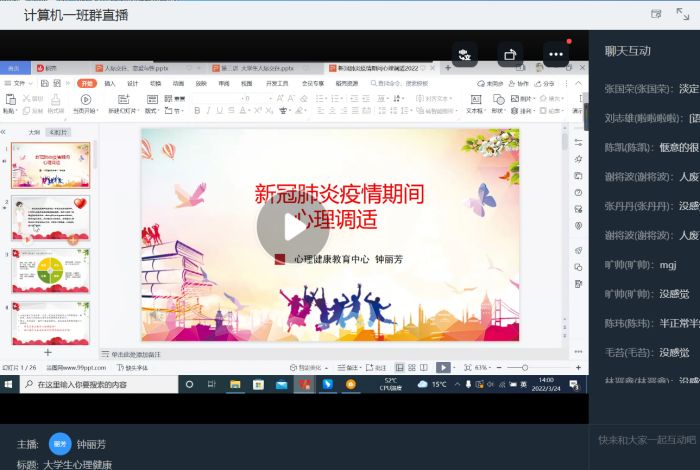Click the camera switch overlay icon
Viewport: 700px width, 470px height.
464,54
